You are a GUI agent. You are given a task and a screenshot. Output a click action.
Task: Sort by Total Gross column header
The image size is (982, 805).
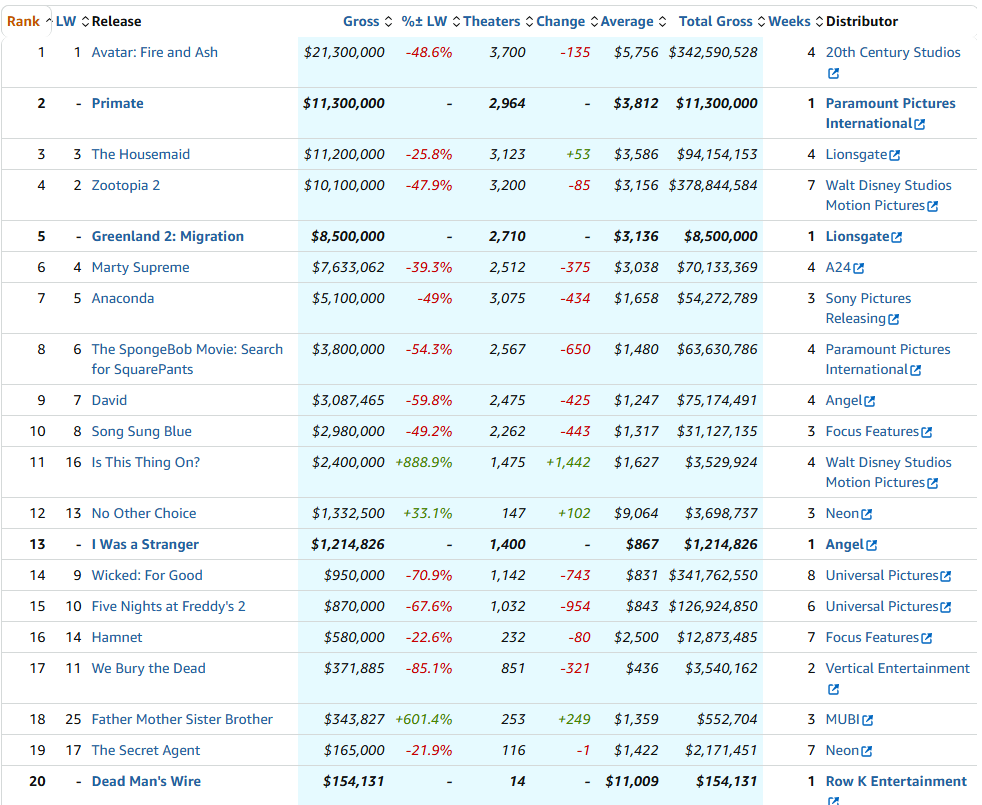pos(716,21)
